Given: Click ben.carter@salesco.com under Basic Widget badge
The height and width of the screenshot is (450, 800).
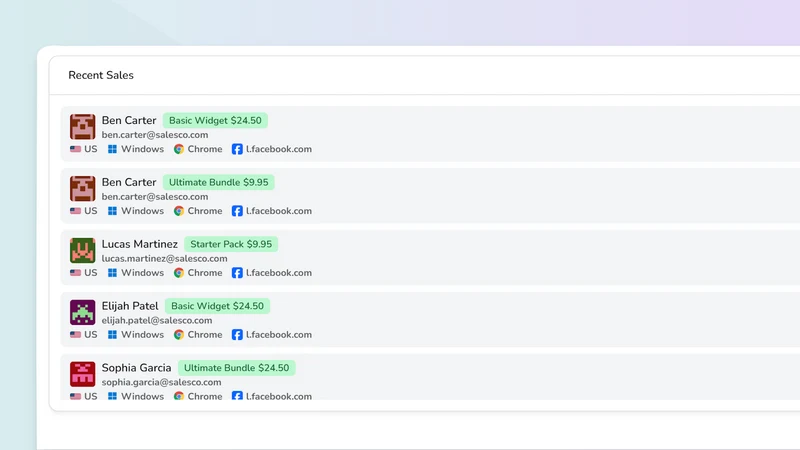Looking at the screenshot, I should tap(155, 135).
